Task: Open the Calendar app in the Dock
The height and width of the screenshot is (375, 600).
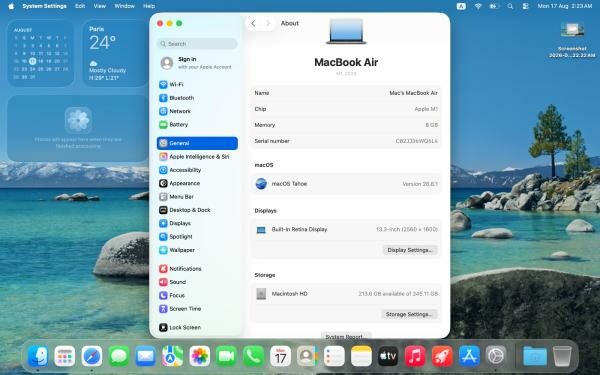Action: (x=280, y=356)
